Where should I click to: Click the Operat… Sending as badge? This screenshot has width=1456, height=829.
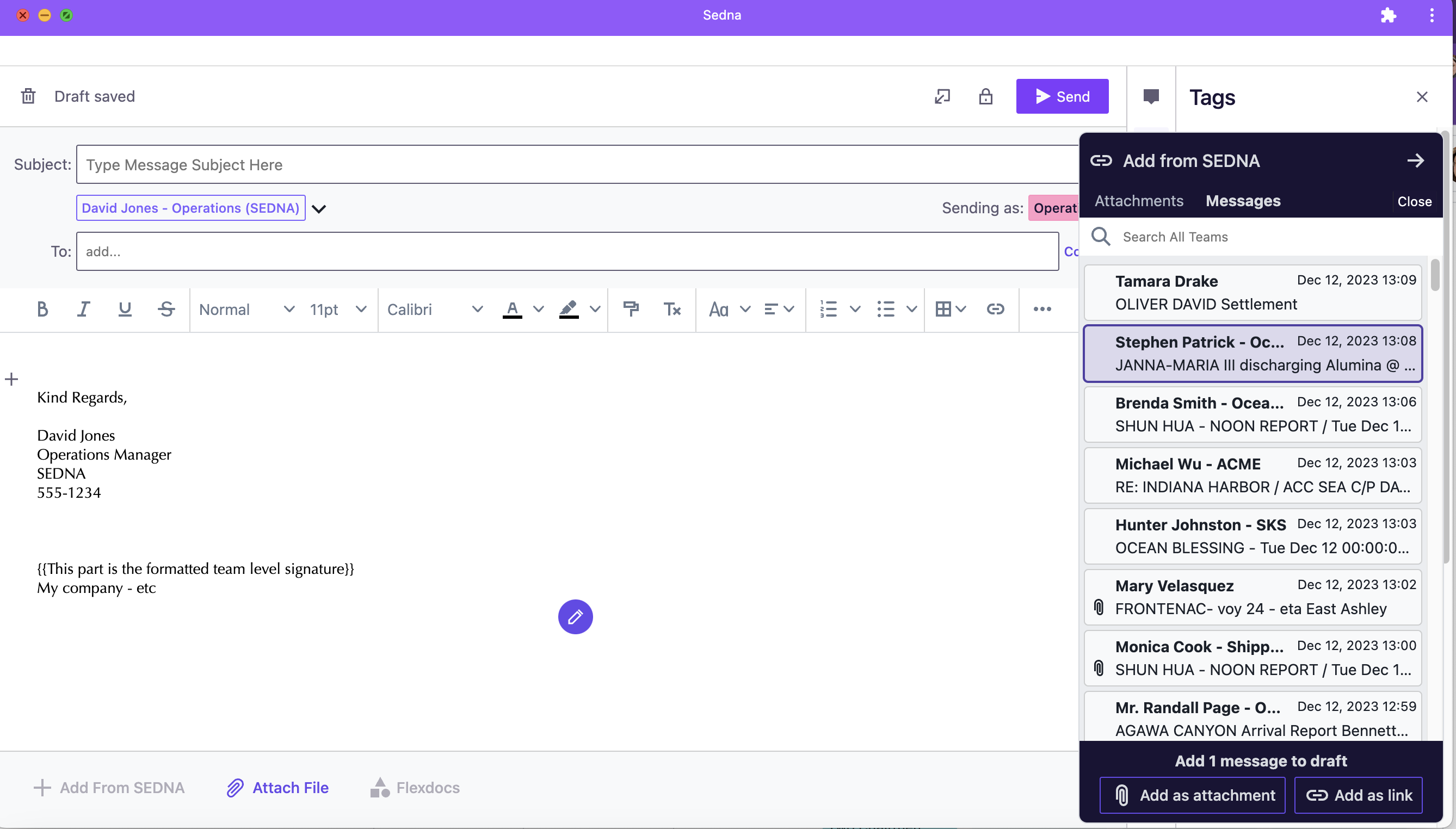tap(1054, 208)
